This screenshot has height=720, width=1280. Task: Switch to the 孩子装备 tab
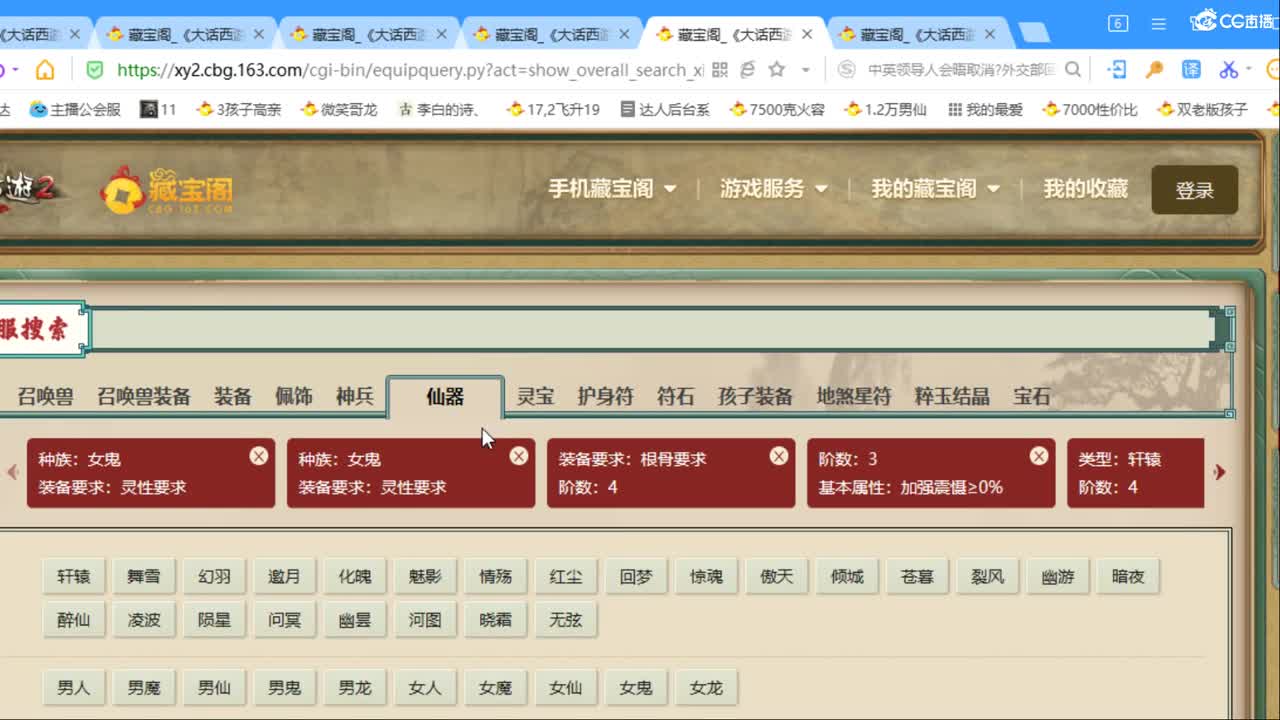[755, 396]
